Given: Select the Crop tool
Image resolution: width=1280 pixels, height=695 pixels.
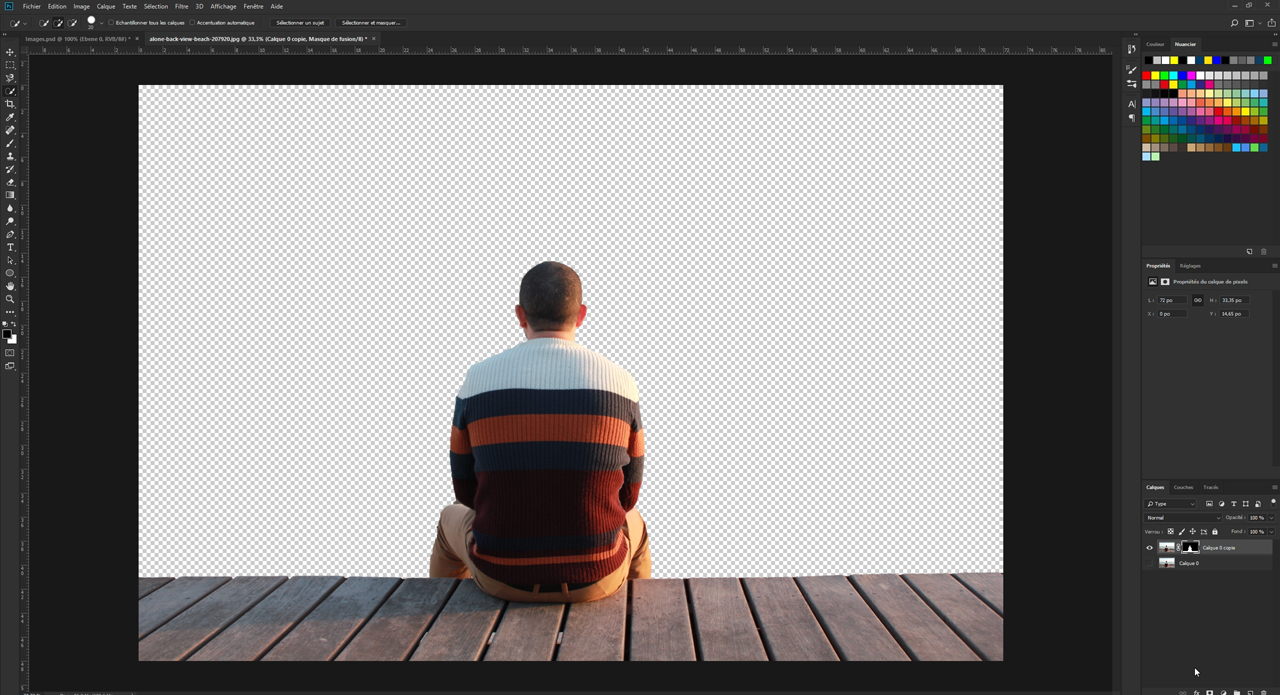Looking at the screenshot, I should coord(10,104).
